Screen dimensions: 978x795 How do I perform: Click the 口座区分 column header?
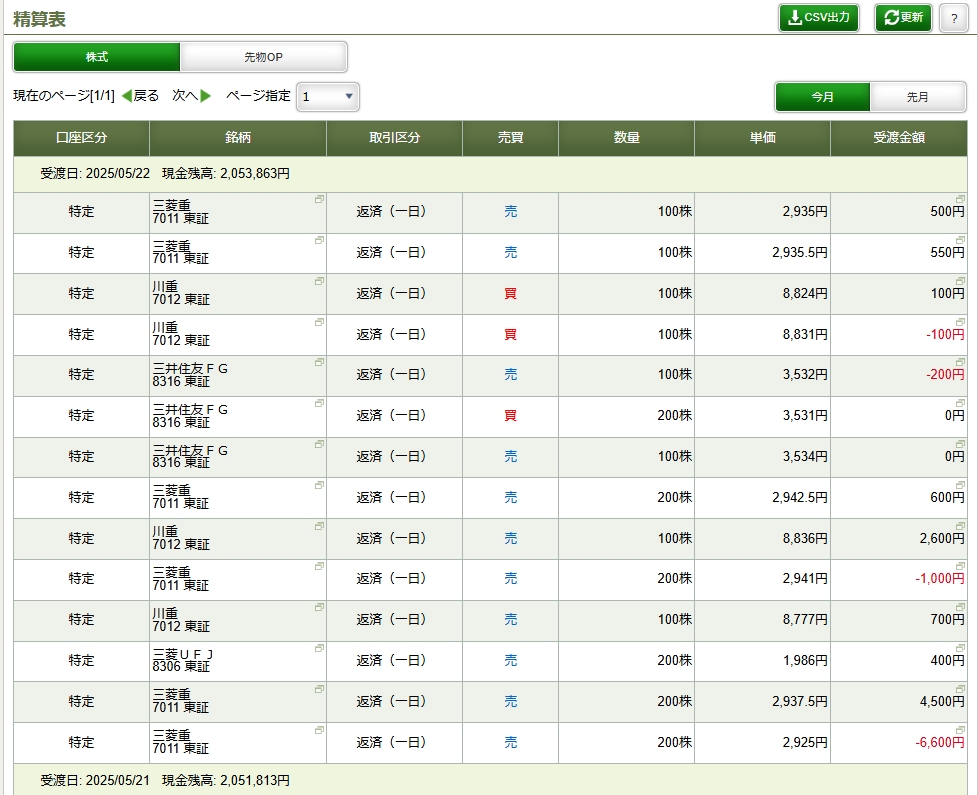[82, 138]
